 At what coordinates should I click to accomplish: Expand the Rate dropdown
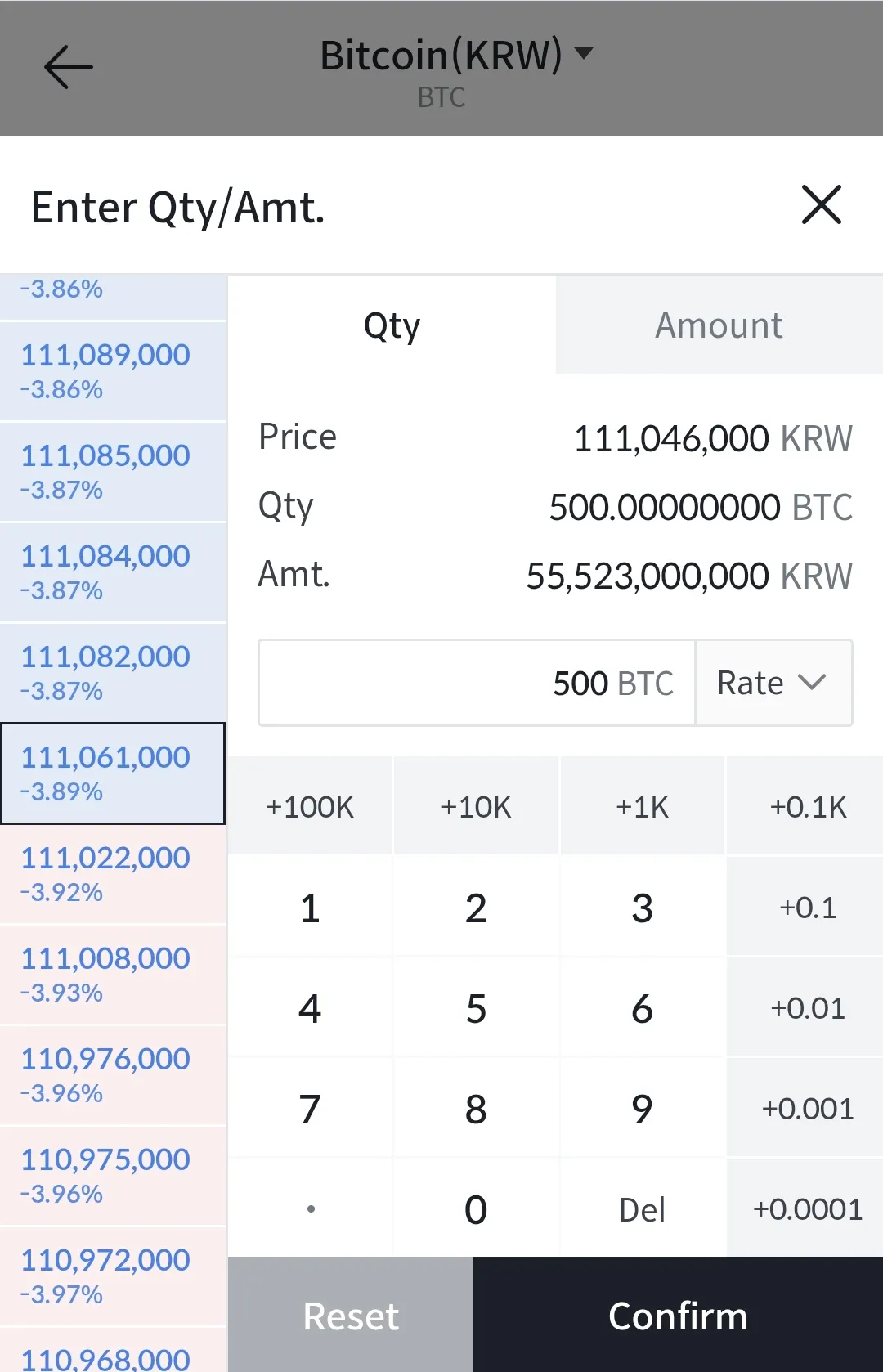tap(773, 683)
